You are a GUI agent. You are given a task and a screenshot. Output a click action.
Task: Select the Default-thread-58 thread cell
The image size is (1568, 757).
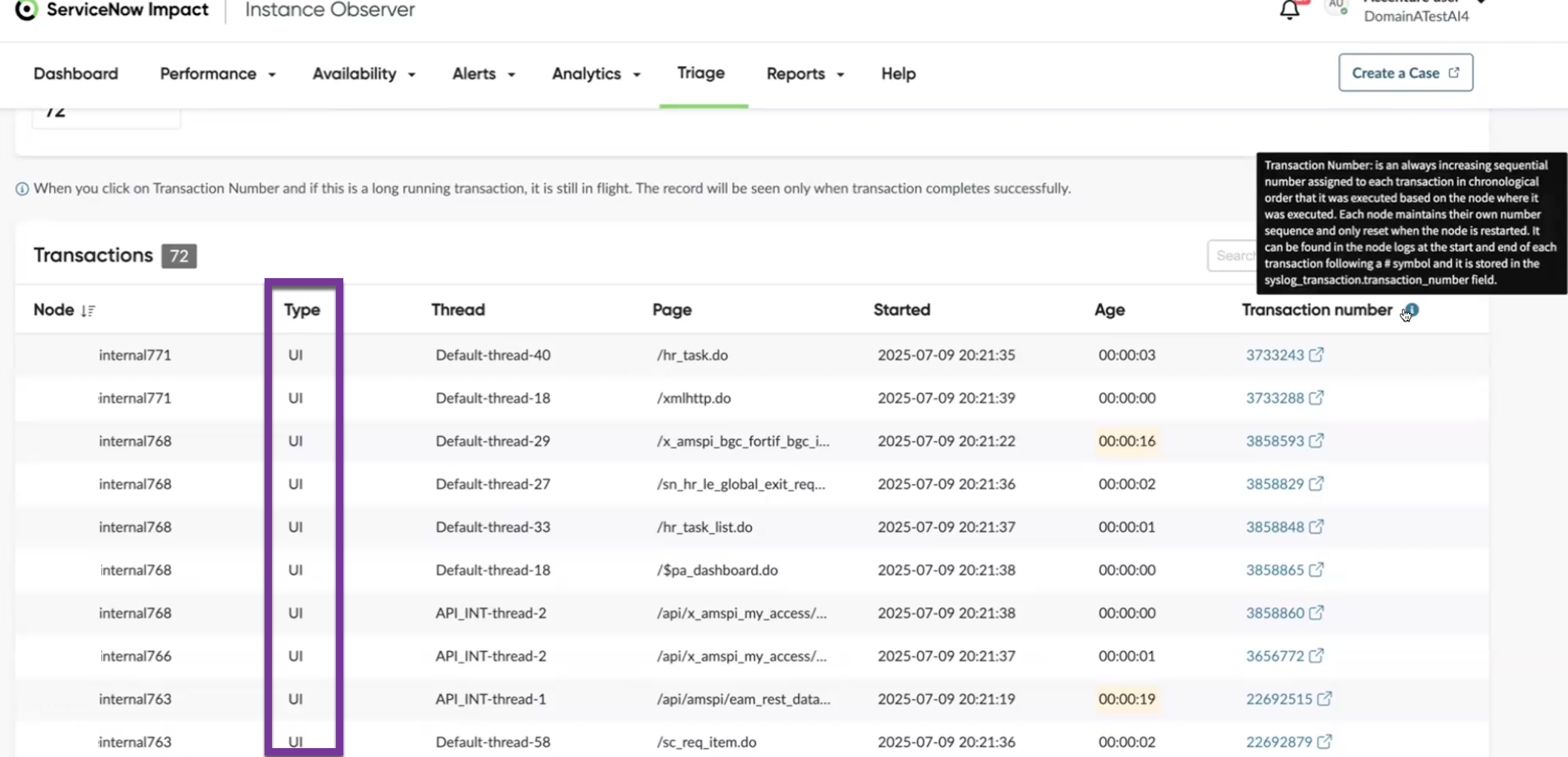pos(493,742)
